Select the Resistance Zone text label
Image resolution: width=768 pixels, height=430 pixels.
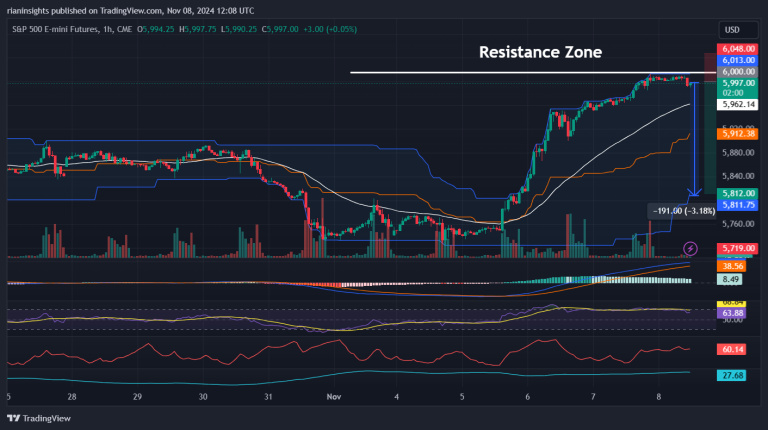[x=540, y=51]
